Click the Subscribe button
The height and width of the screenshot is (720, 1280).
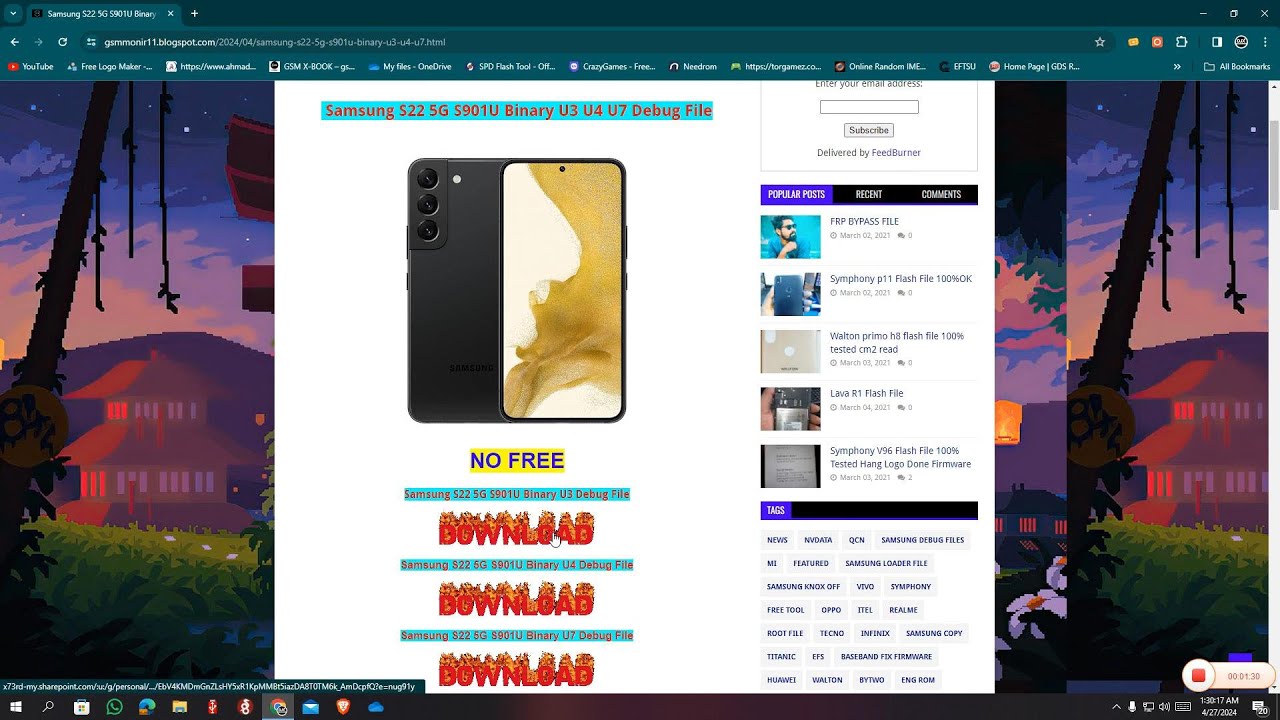coord(868,130)
